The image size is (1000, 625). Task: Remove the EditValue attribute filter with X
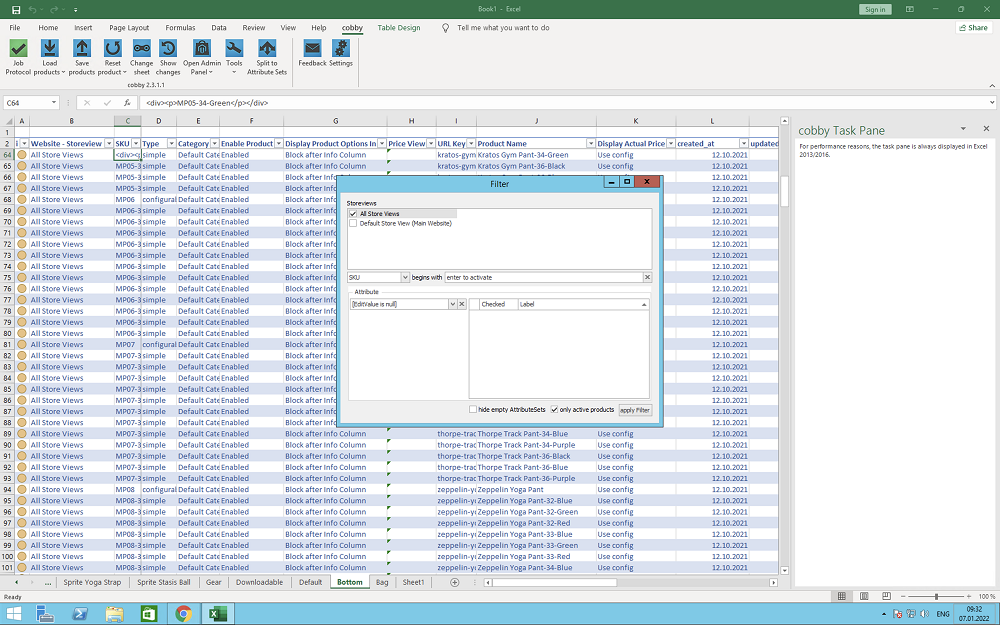[x=462, y=304]
